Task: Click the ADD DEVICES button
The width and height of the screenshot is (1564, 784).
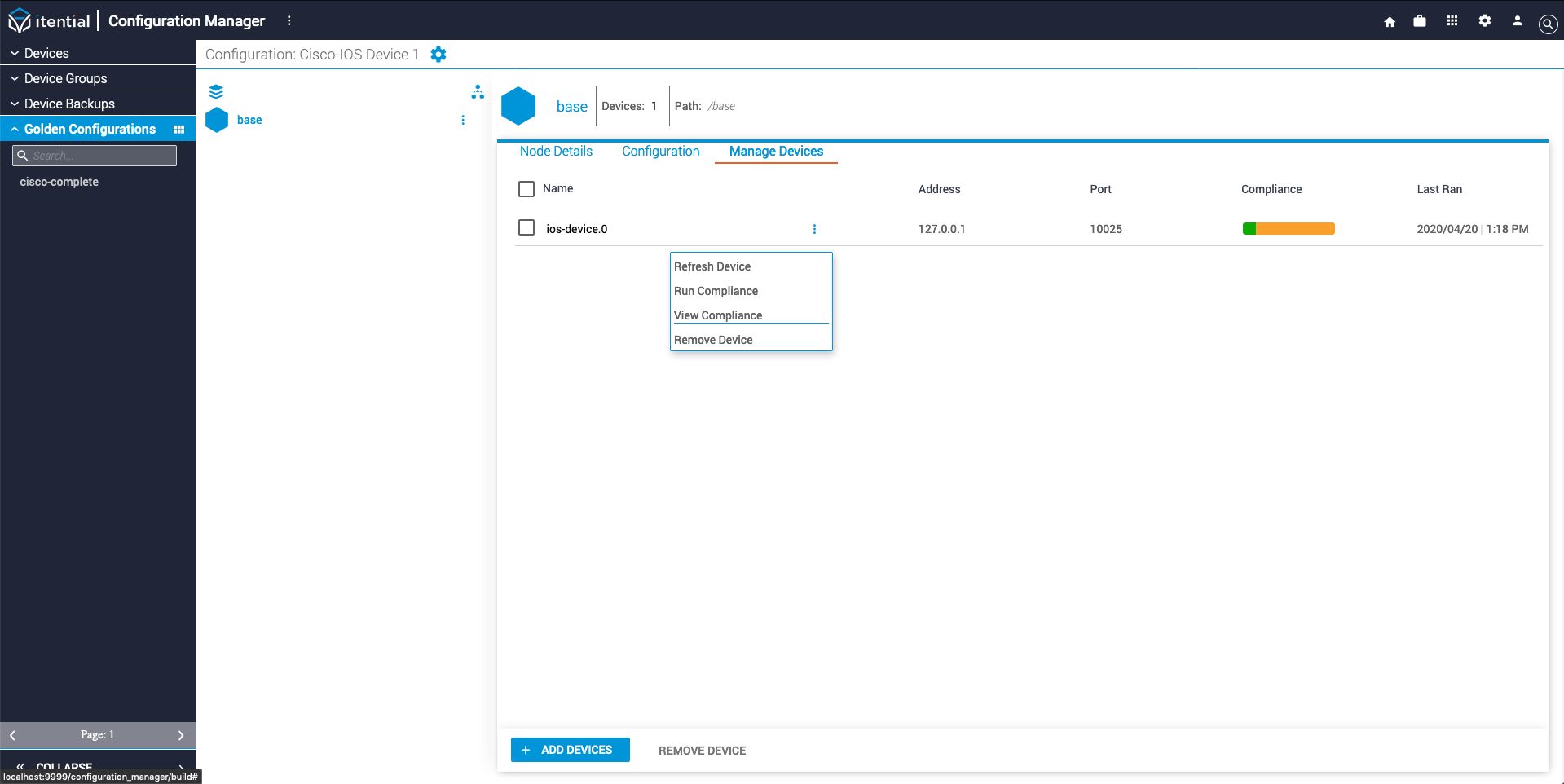Action: click(x=571, y=750)
